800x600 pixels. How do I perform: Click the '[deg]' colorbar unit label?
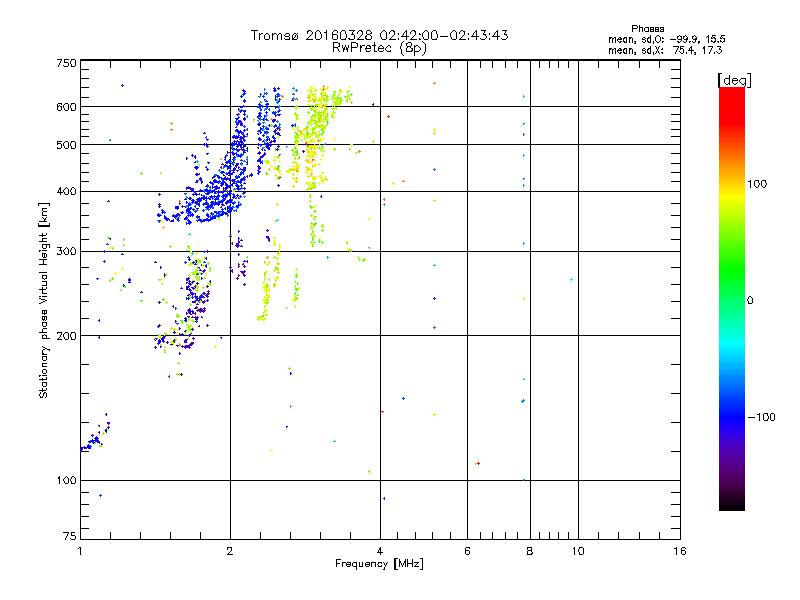tap(734, 80)
